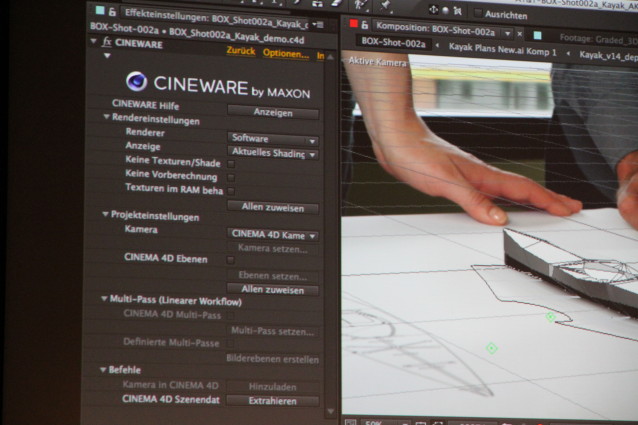Select the Puppet Pin tool in the top toolbar
Viewport: 638px width, 425px height.
[385, 4]
